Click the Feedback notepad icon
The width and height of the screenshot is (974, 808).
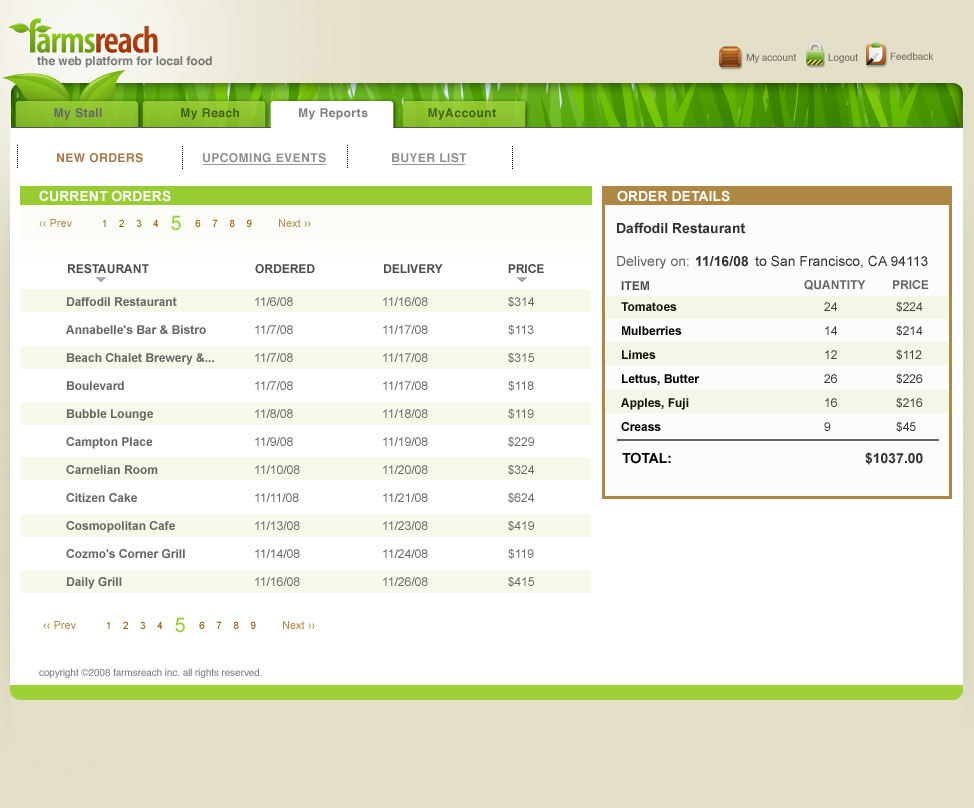point(876,55)
